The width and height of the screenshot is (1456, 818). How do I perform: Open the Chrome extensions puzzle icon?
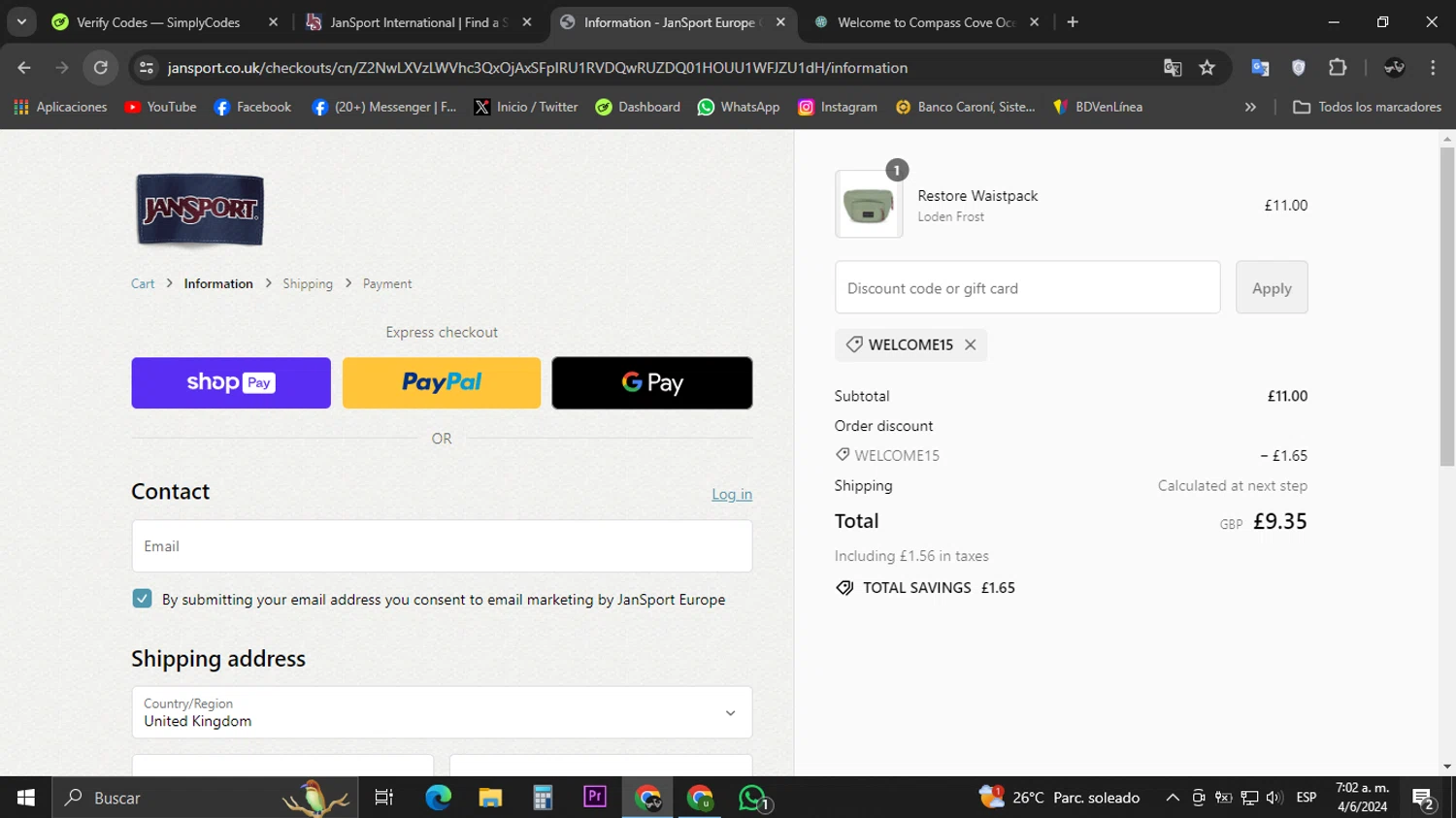(x=1338, y=68)
